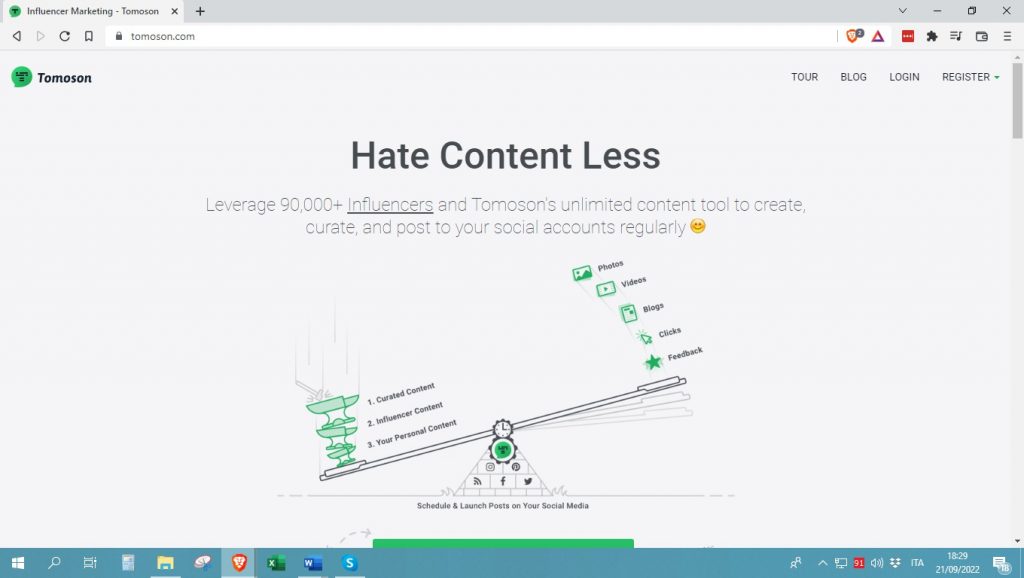Open the browser extensions puzzle icon

(932, 36)
